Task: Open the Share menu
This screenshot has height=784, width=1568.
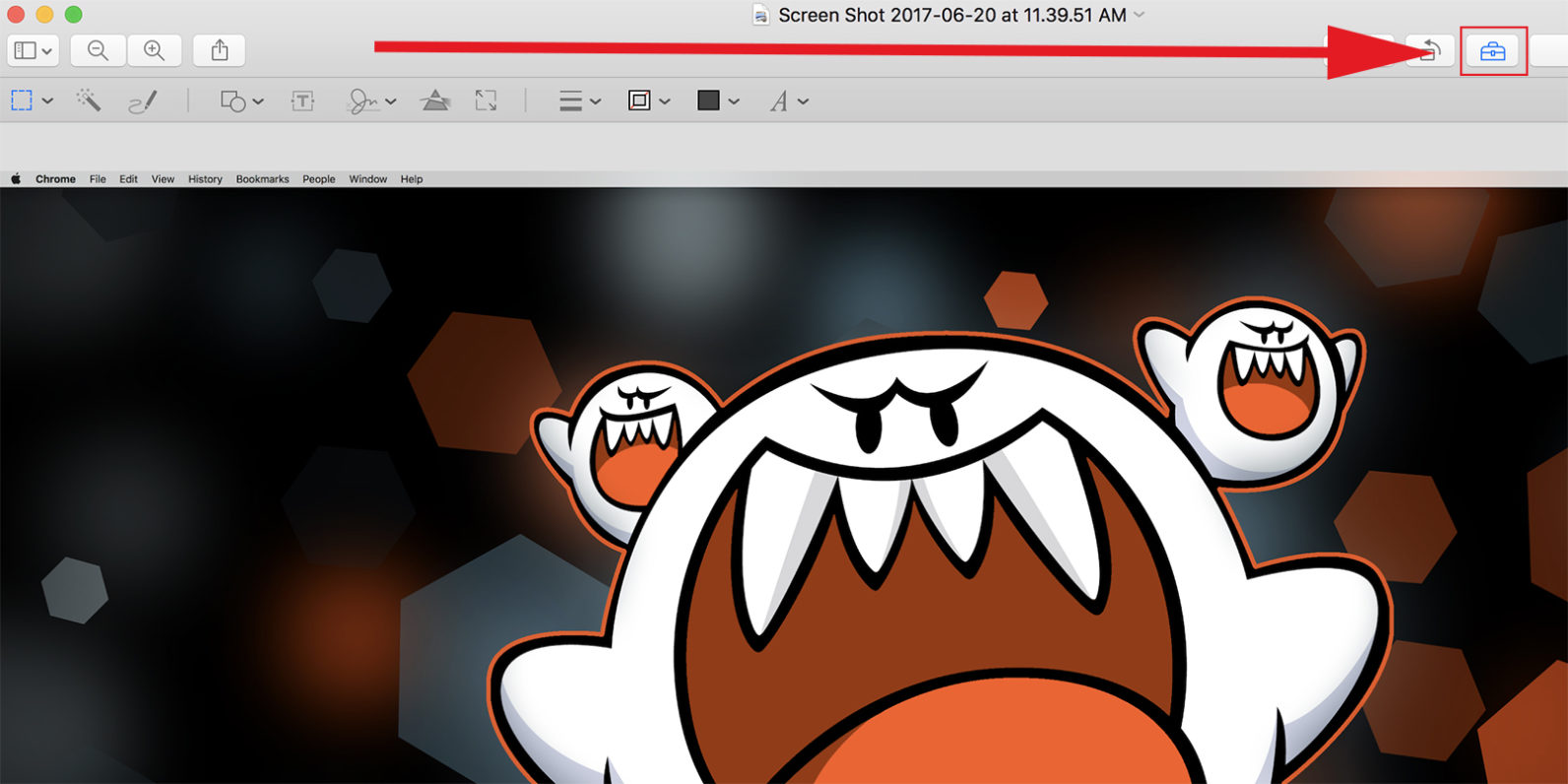Action: coord(220,50)
